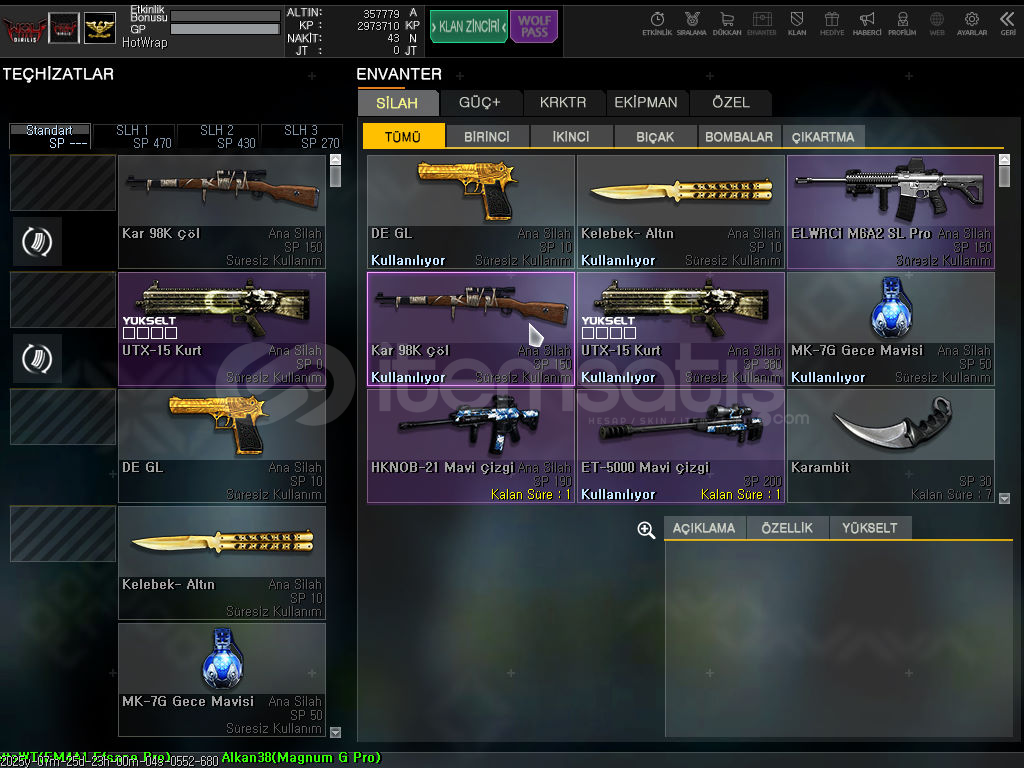Open AÇIKLAMA description tab
Viewport: 1024px width, 768px height.
(x=704, y=528)
